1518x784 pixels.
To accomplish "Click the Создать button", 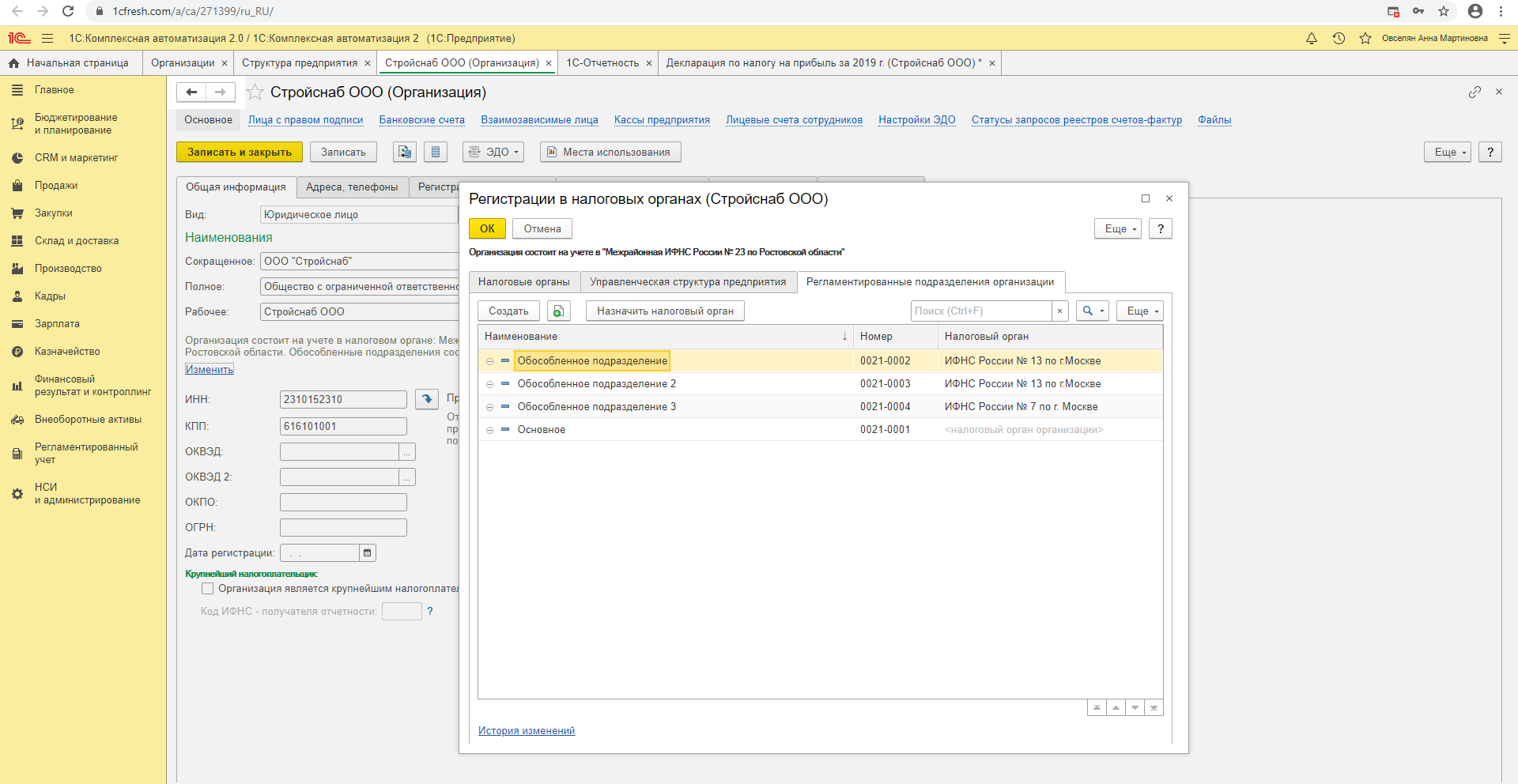I will click(x=508, y=311).
